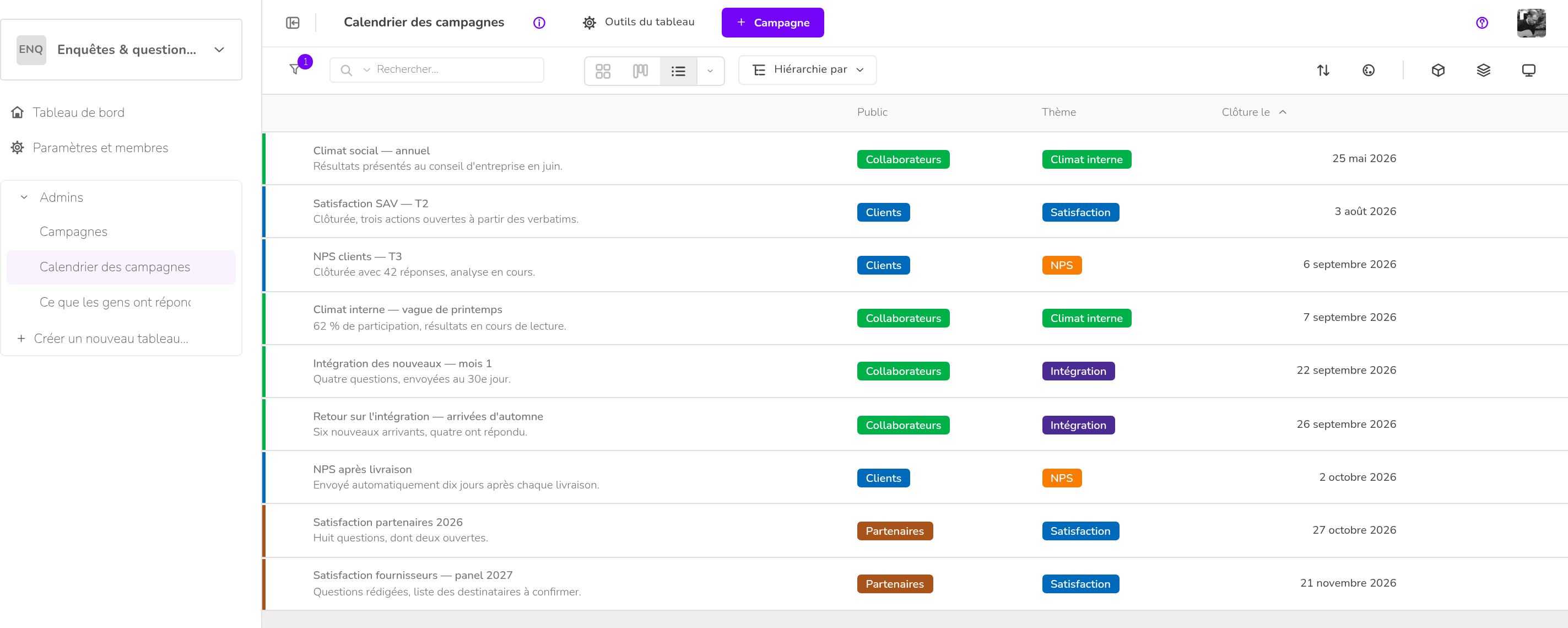
Task: Open the purple help icon
Action: [x=1482, y=23]
